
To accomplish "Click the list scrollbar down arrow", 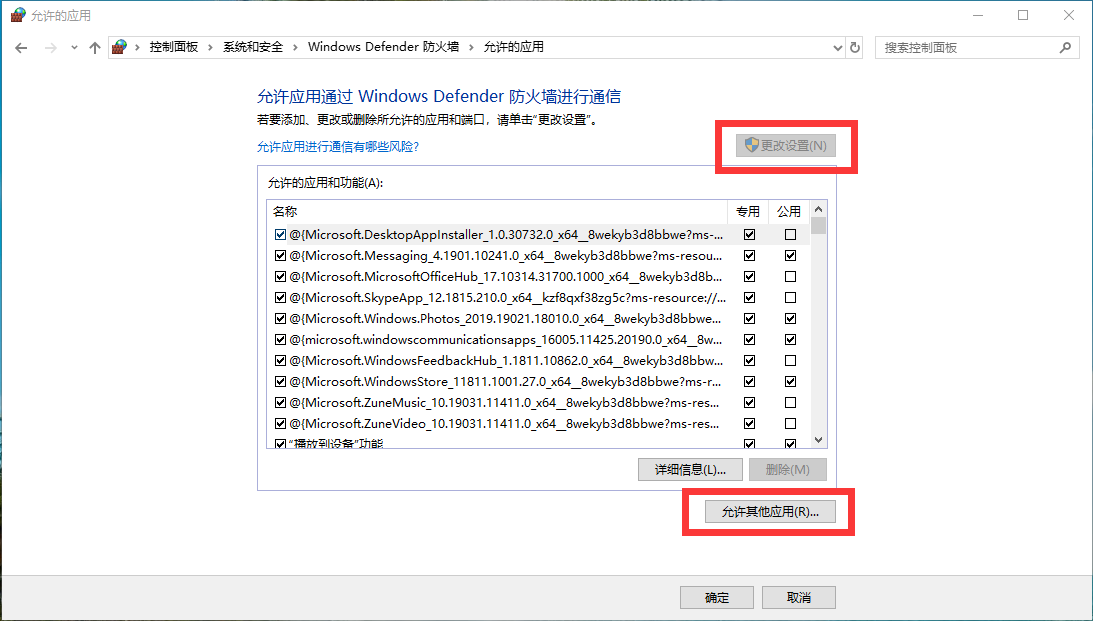I will [x=818, y=440].
